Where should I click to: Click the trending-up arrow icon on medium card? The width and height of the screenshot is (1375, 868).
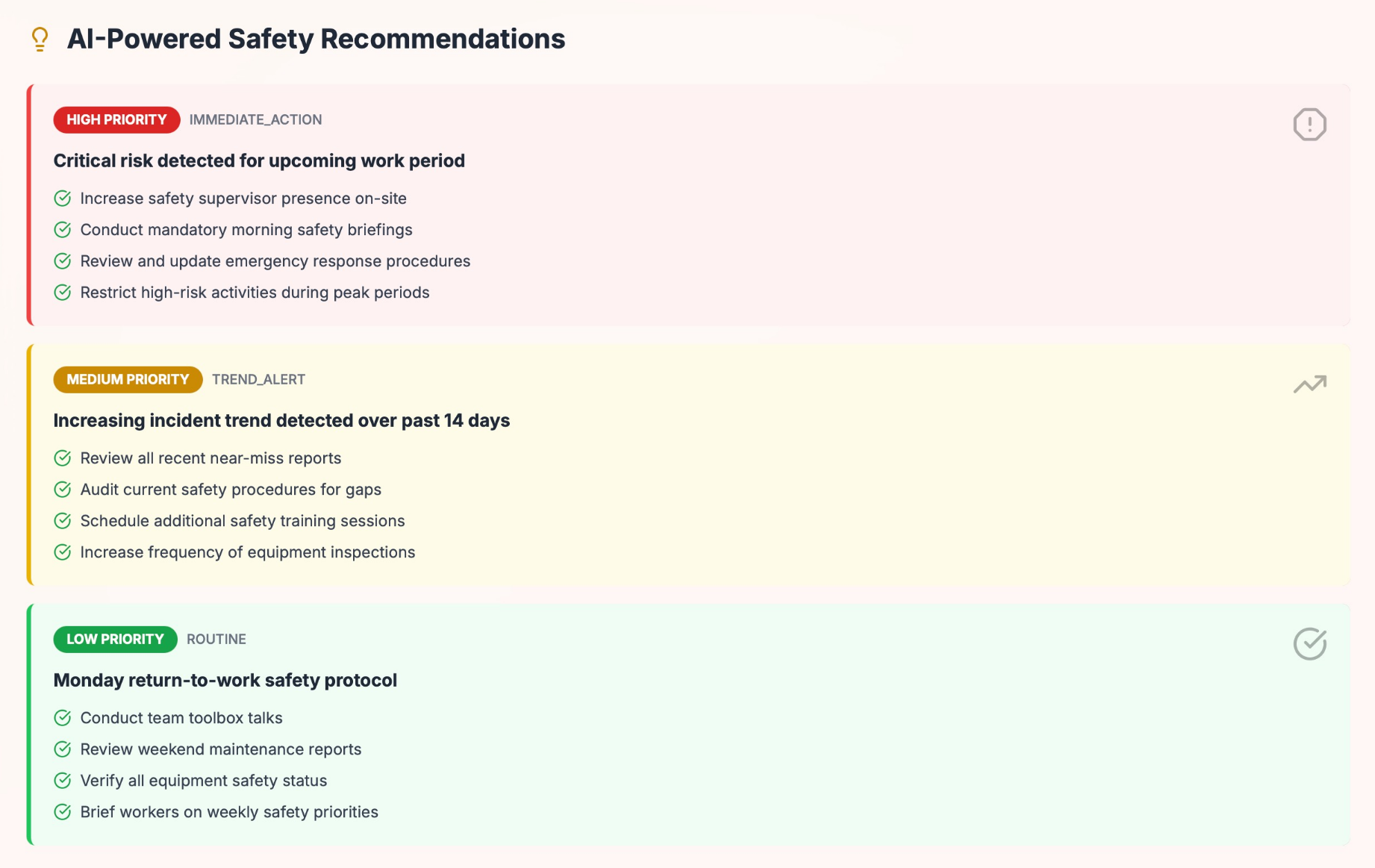pos(1309,384)
